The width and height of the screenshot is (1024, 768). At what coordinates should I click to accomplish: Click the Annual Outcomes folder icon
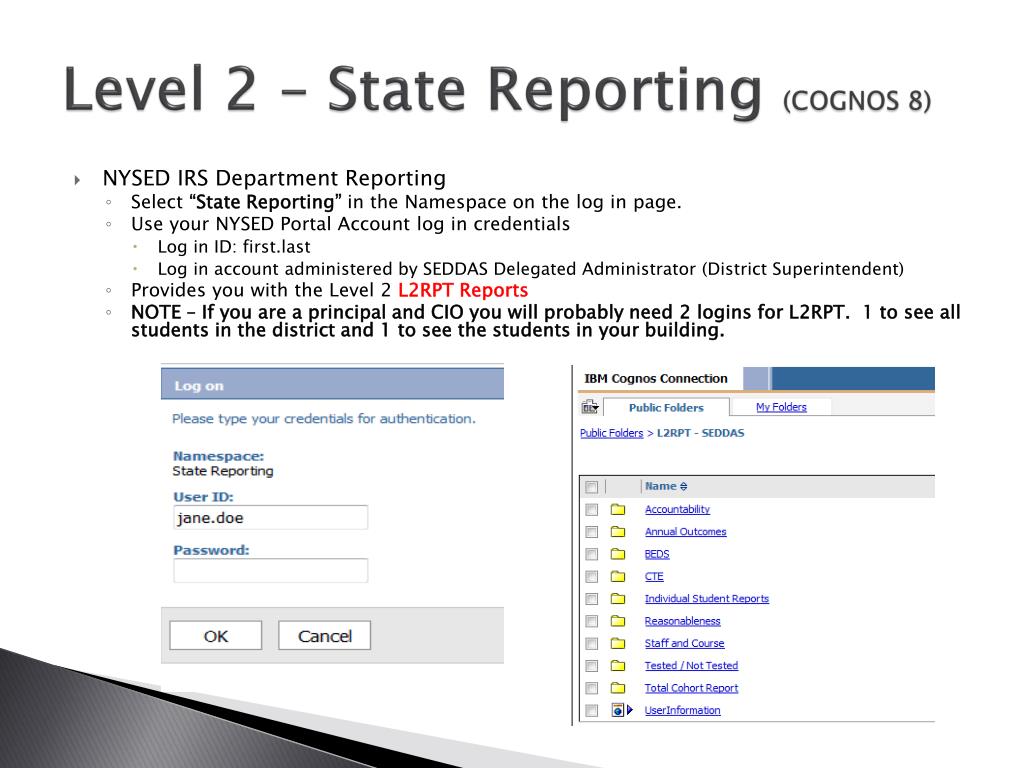tap(618, 532)
